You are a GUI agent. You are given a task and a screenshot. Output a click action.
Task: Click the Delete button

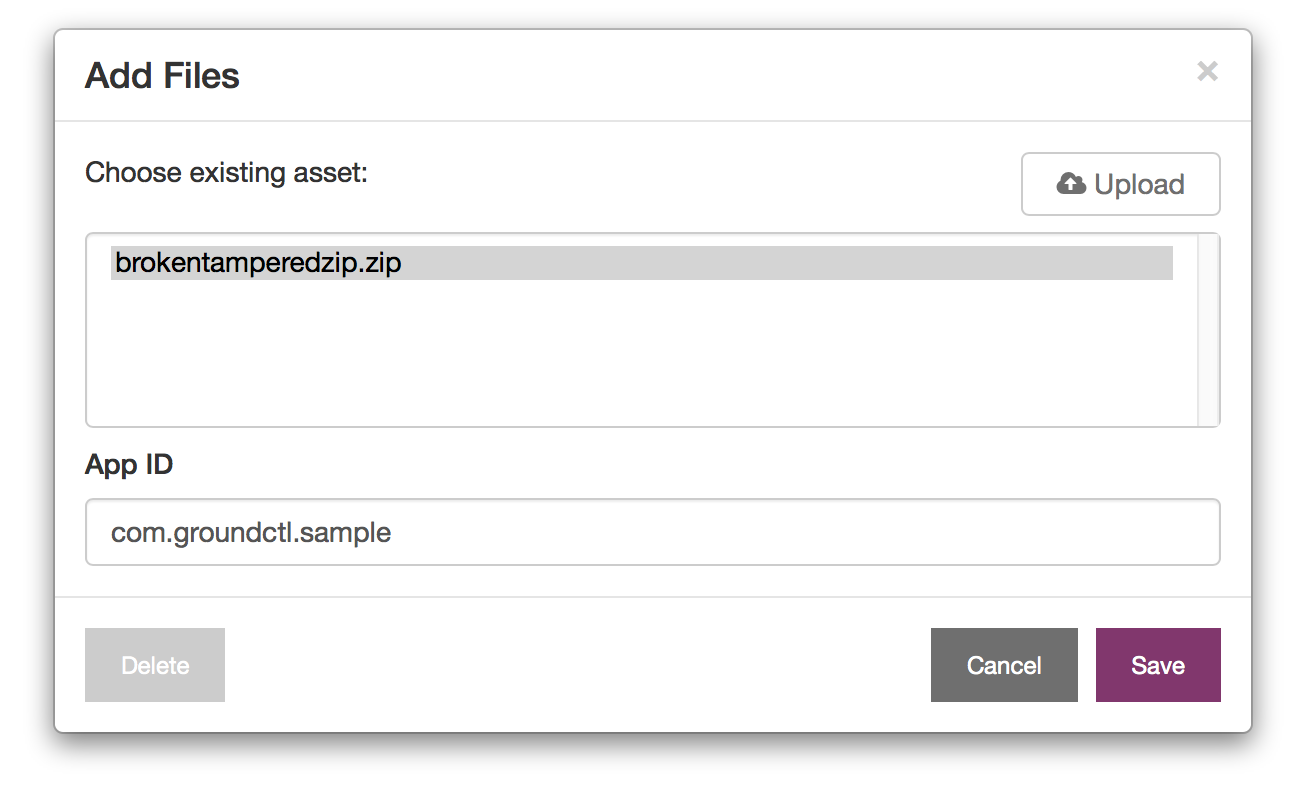coord(155,665)
